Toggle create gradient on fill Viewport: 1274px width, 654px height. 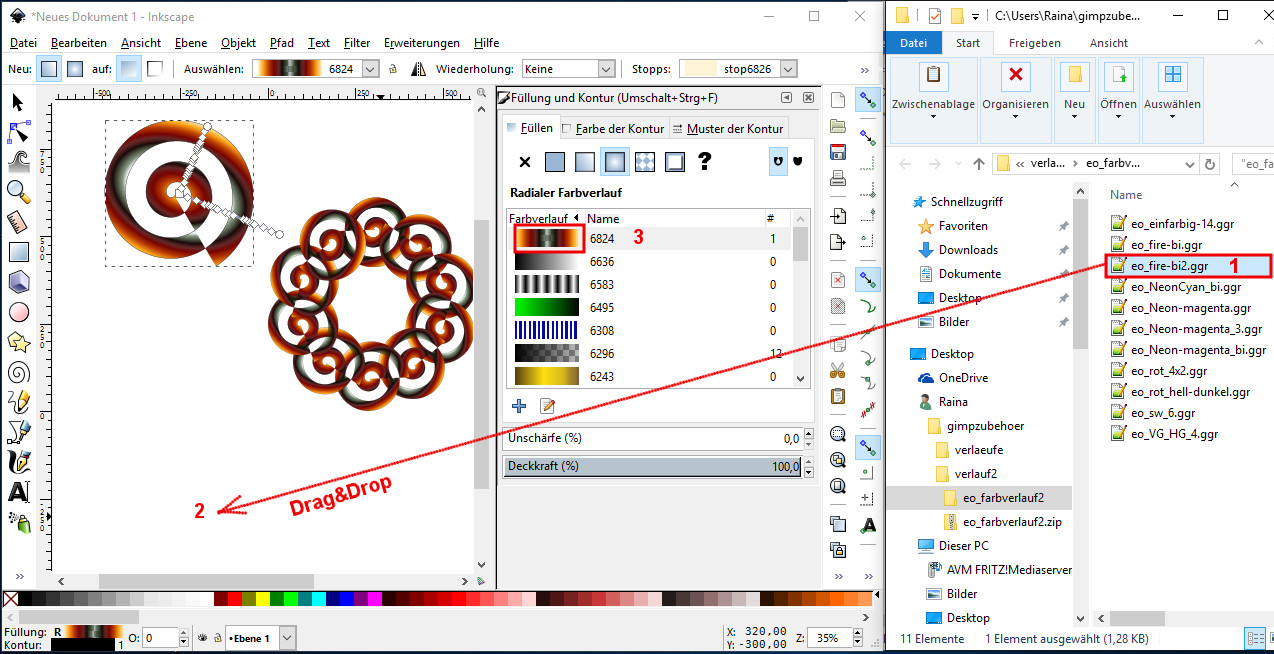click(x=129, y=69)
